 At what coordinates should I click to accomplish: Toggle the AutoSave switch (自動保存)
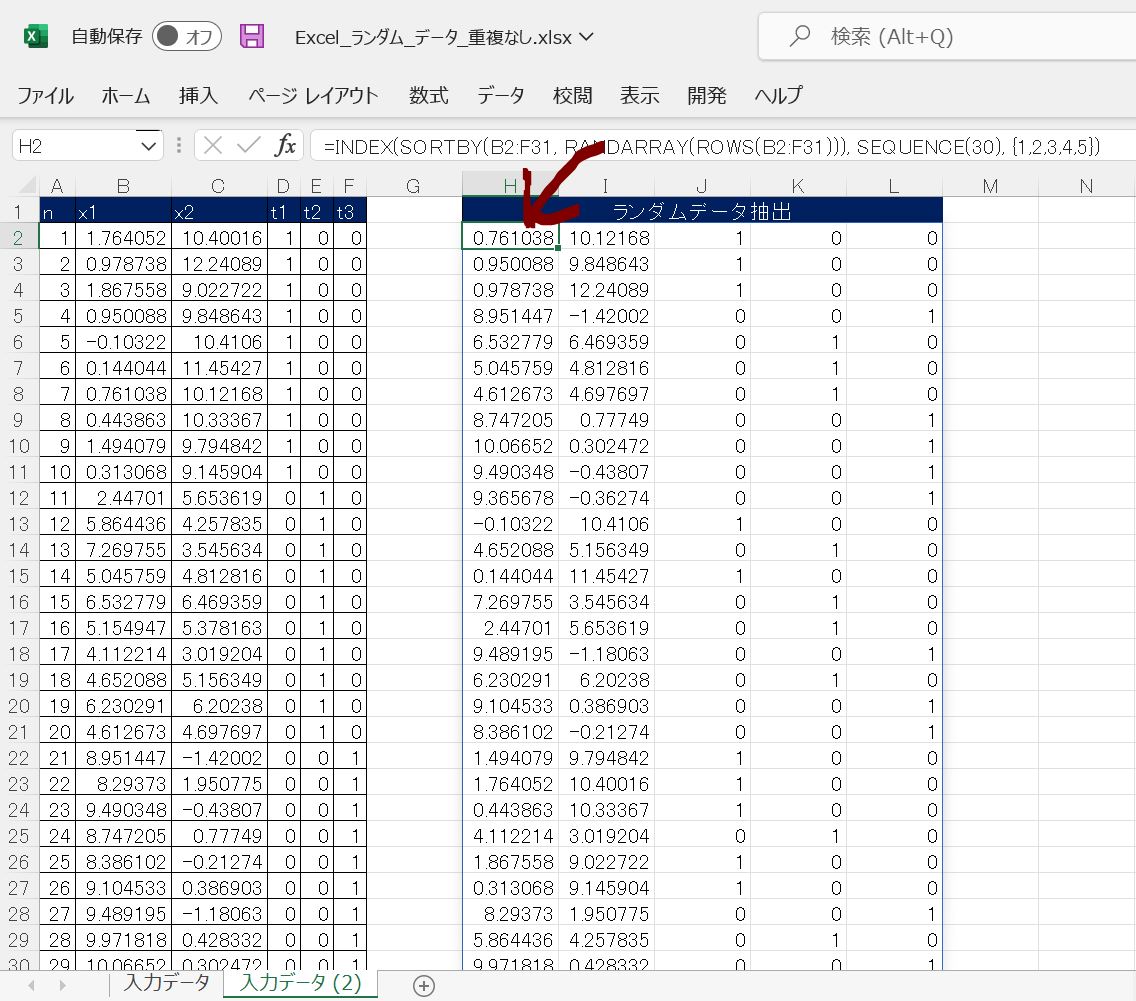(x=187, y=36)
